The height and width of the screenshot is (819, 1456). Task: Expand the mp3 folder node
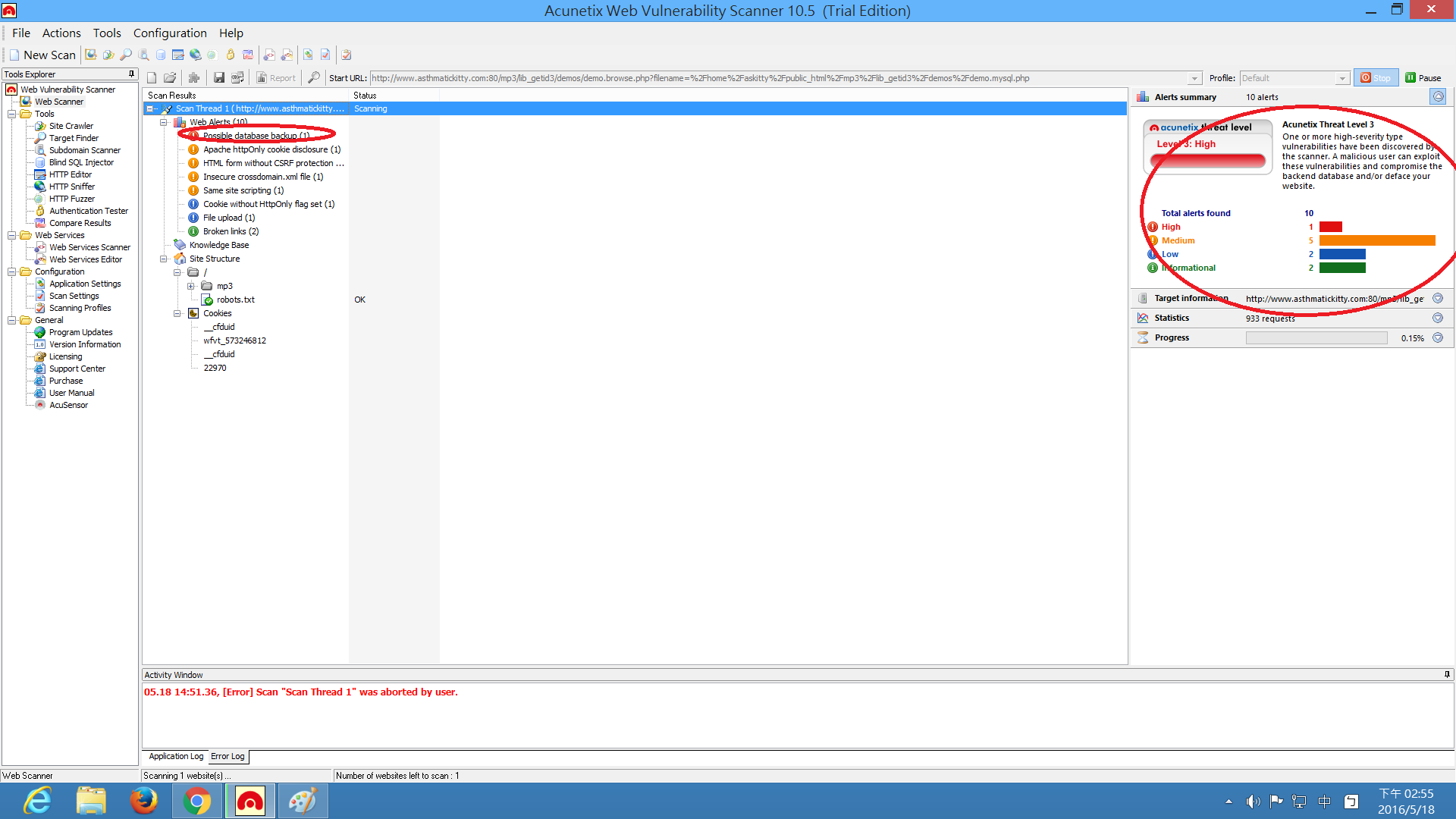[190, 286]
